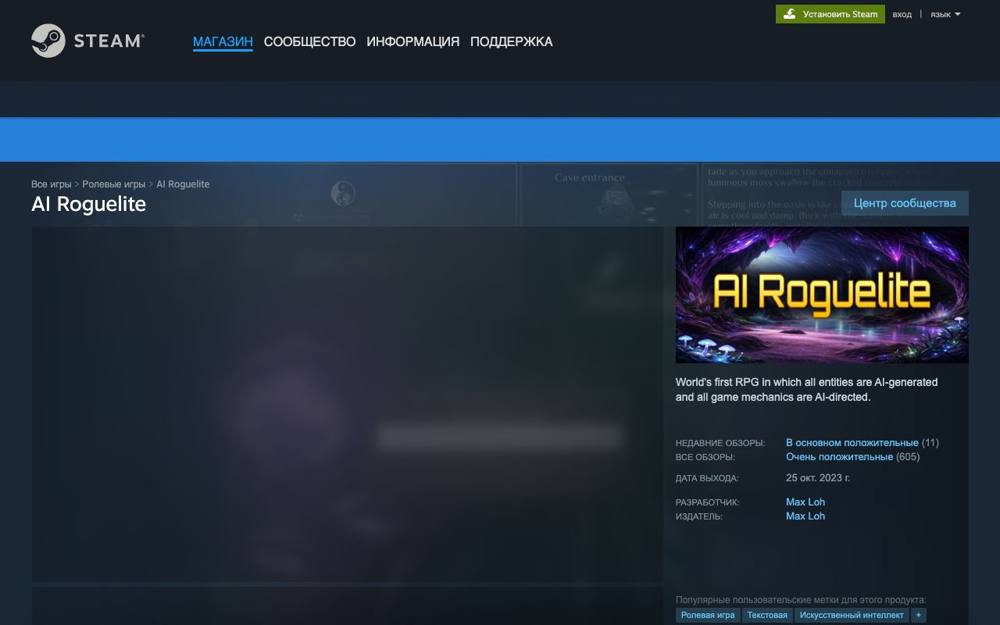1000x625 pixels.
Task: Click the release date 25 окт. 2023 г.
Action: 818,478
